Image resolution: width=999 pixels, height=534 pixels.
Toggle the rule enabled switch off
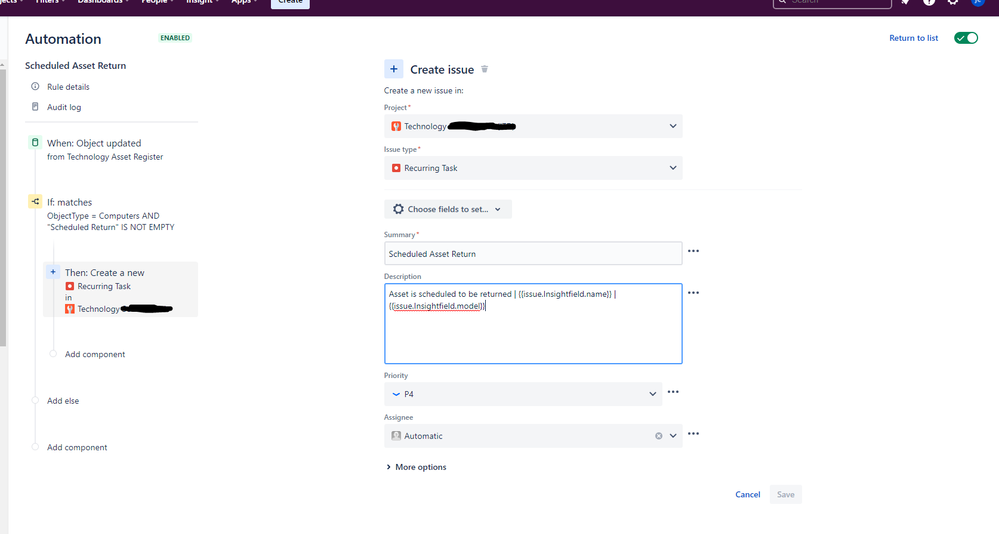pos(966,38)
